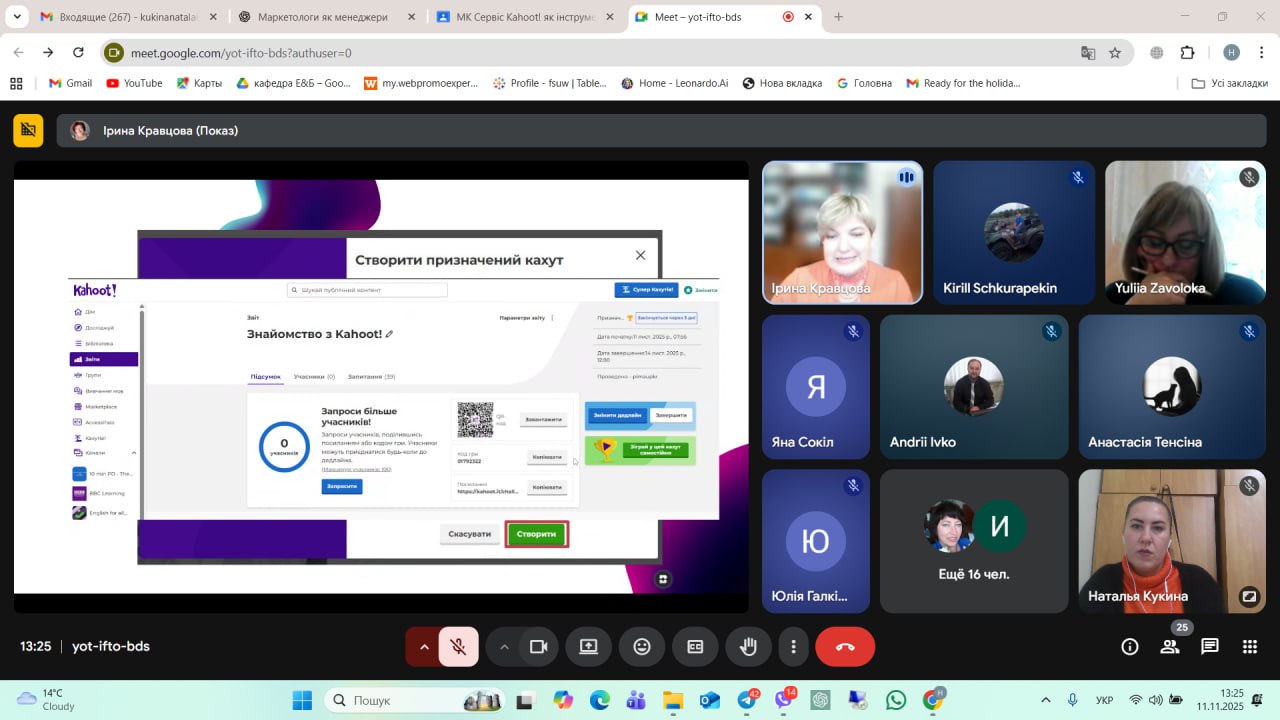Raise your hand in the meeting

coord(748,647)
